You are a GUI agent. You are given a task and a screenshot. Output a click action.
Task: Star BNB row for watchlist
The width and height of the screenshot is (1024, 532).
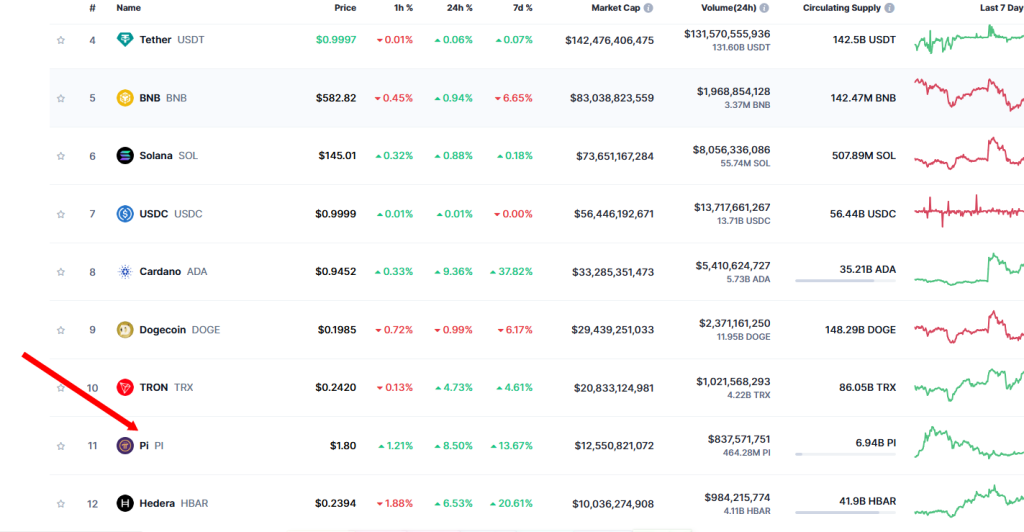coord(61,99)
